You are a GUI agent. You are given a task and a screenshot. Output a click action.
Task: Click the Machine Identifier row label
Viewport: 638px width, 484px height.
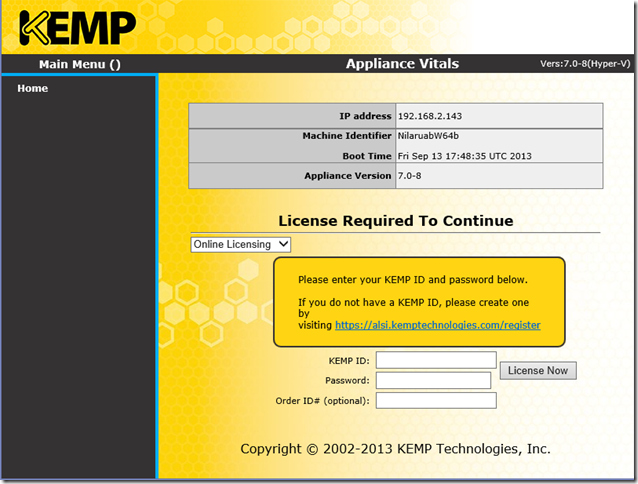pyautogui.click(x=347, y=136)
